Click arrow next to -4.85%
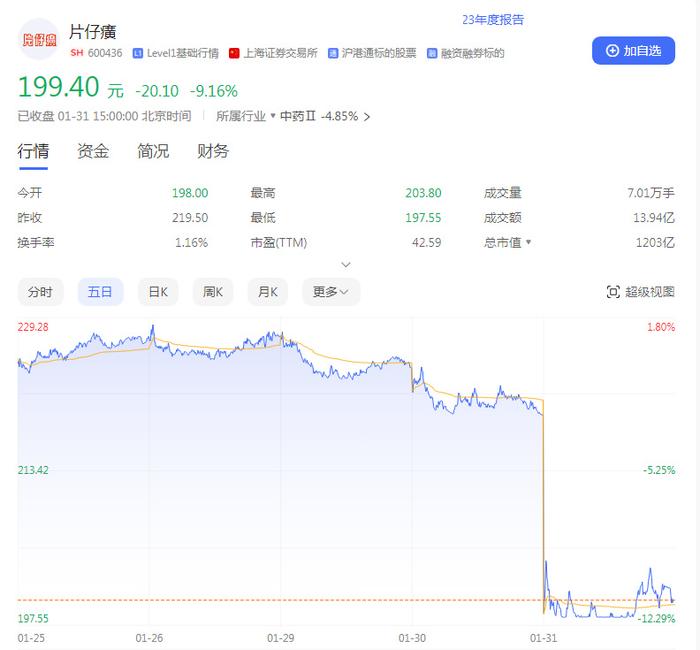The height and width of the screenshot is (650, 700). pyautogui.click(x=367, y=117)
